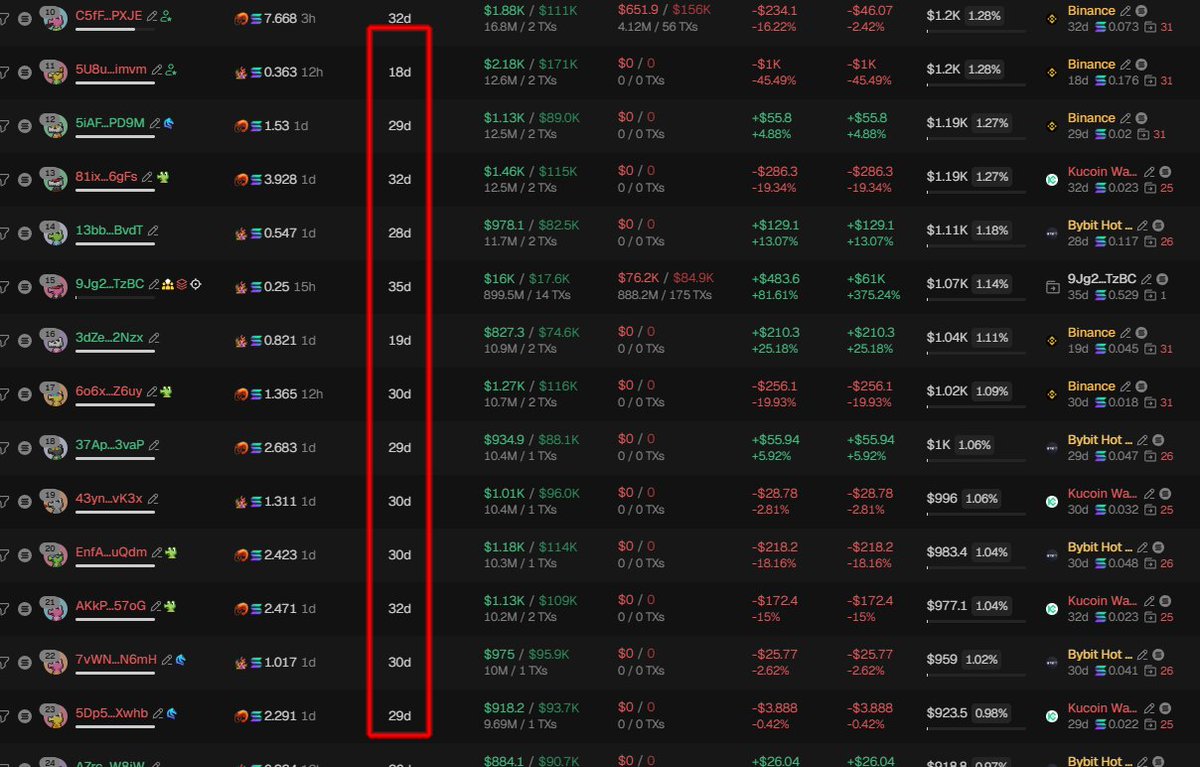Click the $923.5 remaining value

(x=948, y=714)
